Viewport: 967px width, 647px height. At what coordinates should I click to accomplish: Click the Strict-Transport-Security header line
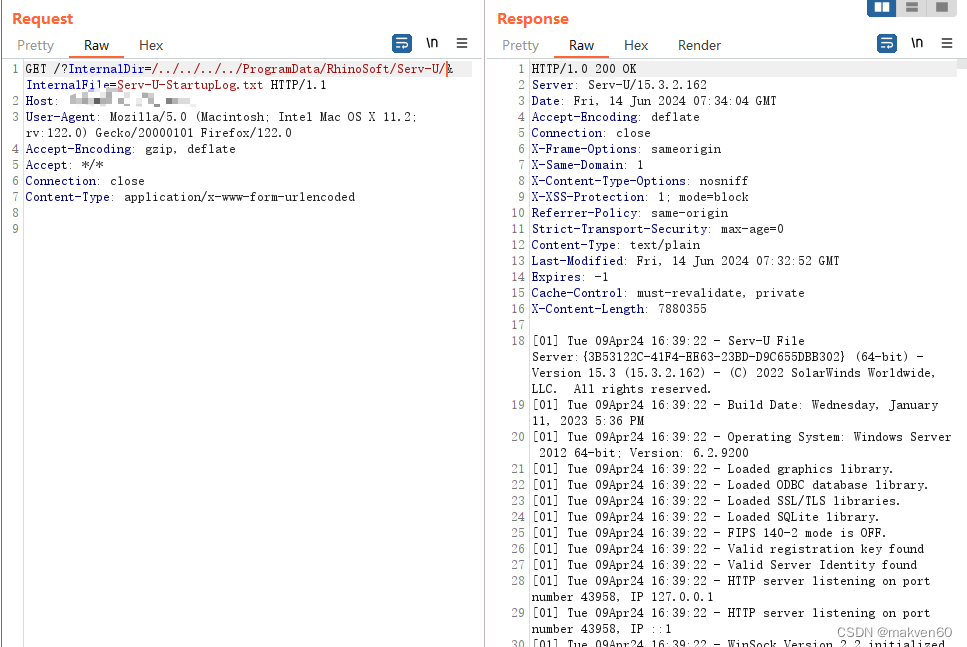657,229
